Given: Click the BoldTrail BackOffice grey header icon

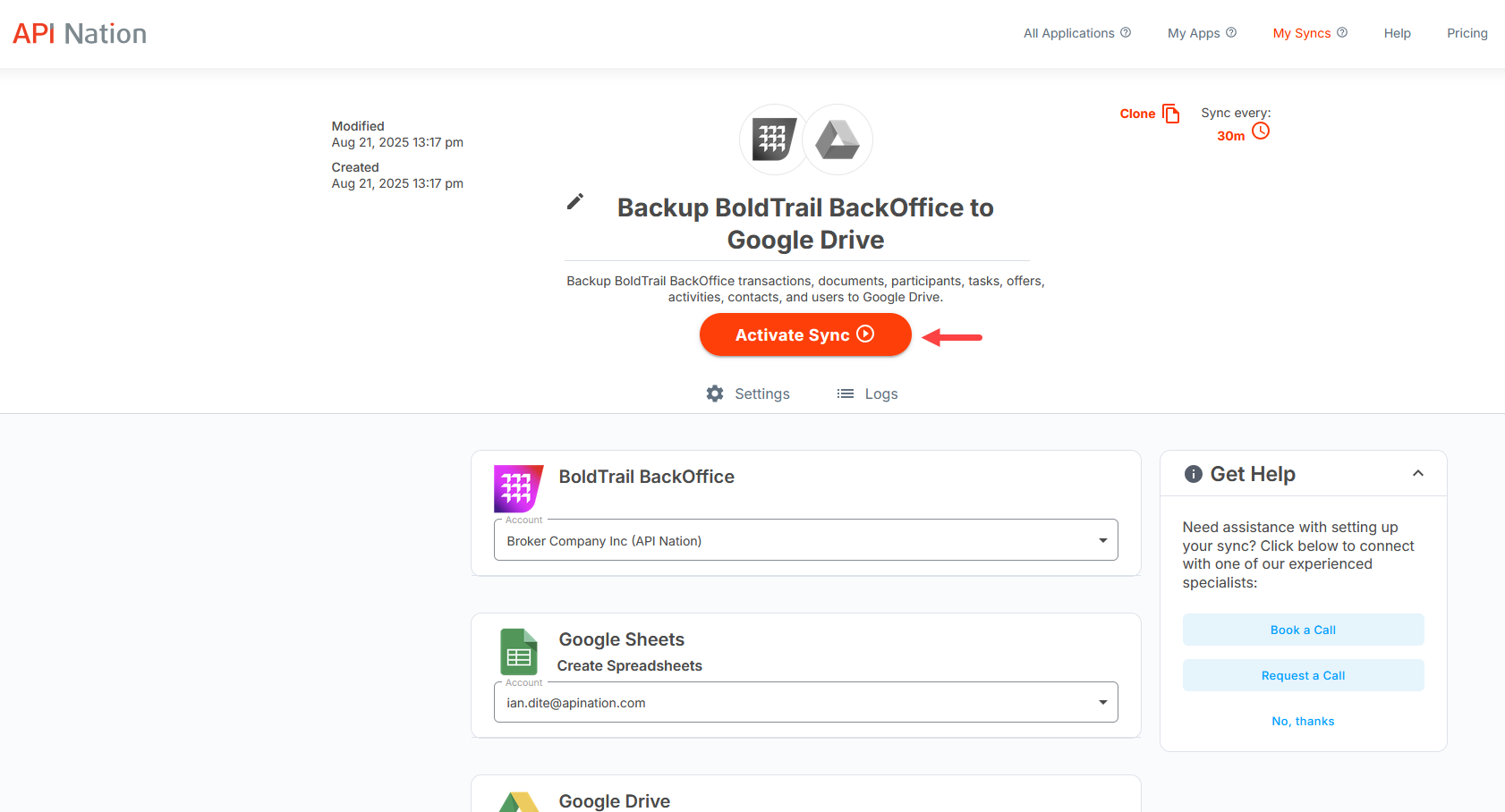Looking at the screenshot, I should pyautogui.click(x=774, y=140).
